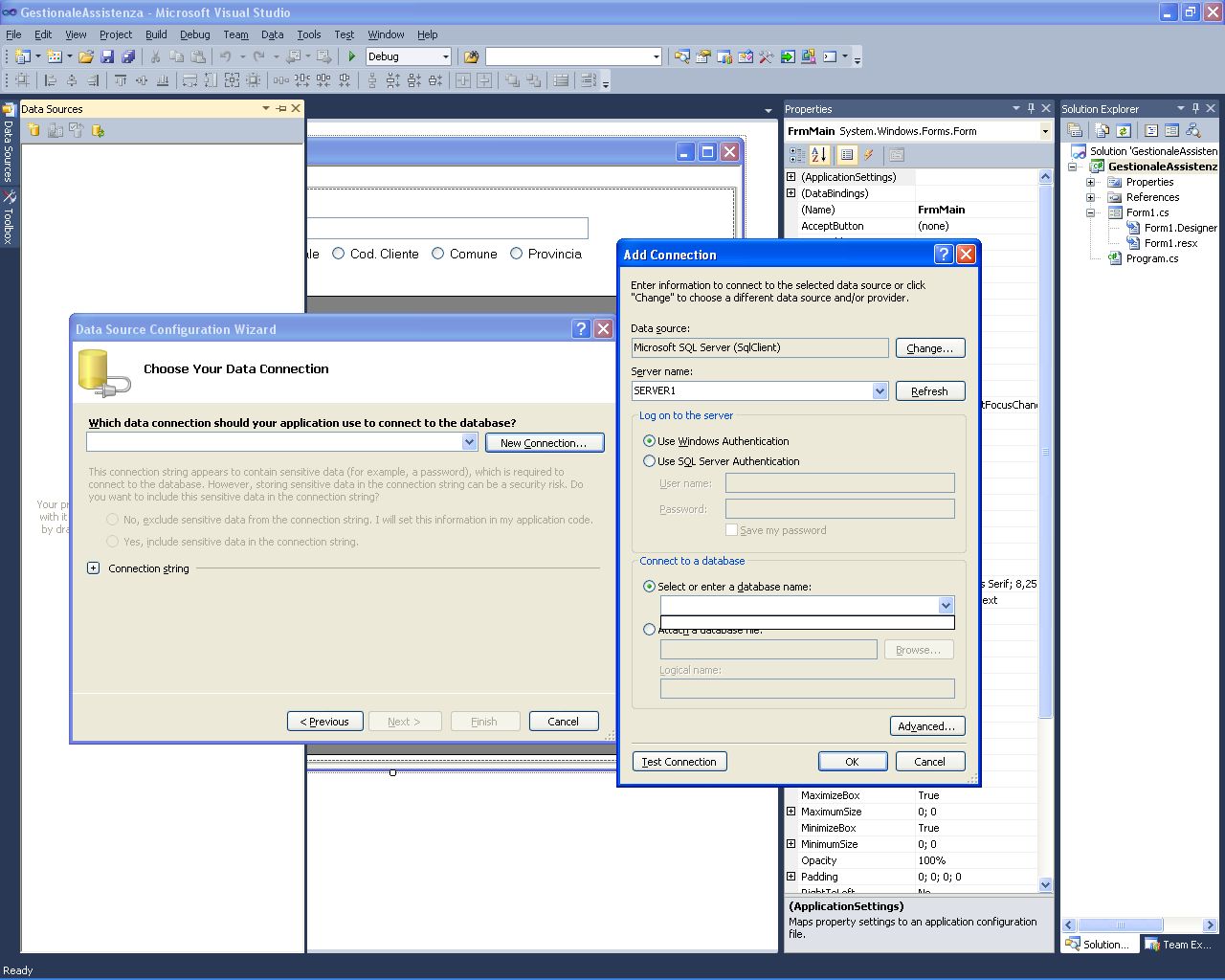Open the Debug configuration dropdown

click(x=445, y=56)
